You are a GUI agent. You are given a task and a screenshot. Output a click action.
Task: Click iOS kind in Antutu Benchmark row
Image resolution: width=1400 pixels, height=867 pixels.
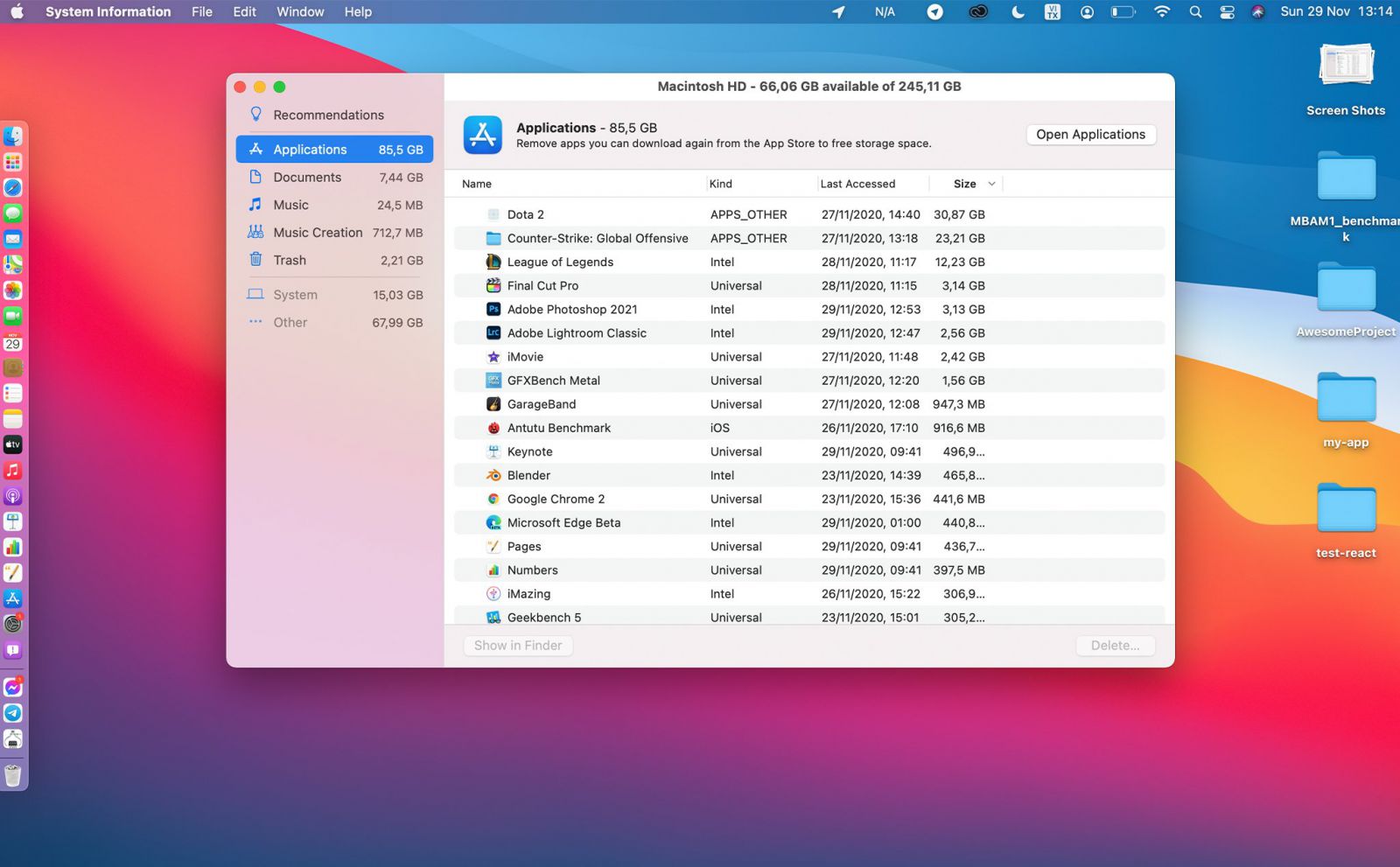coord(719,428)
